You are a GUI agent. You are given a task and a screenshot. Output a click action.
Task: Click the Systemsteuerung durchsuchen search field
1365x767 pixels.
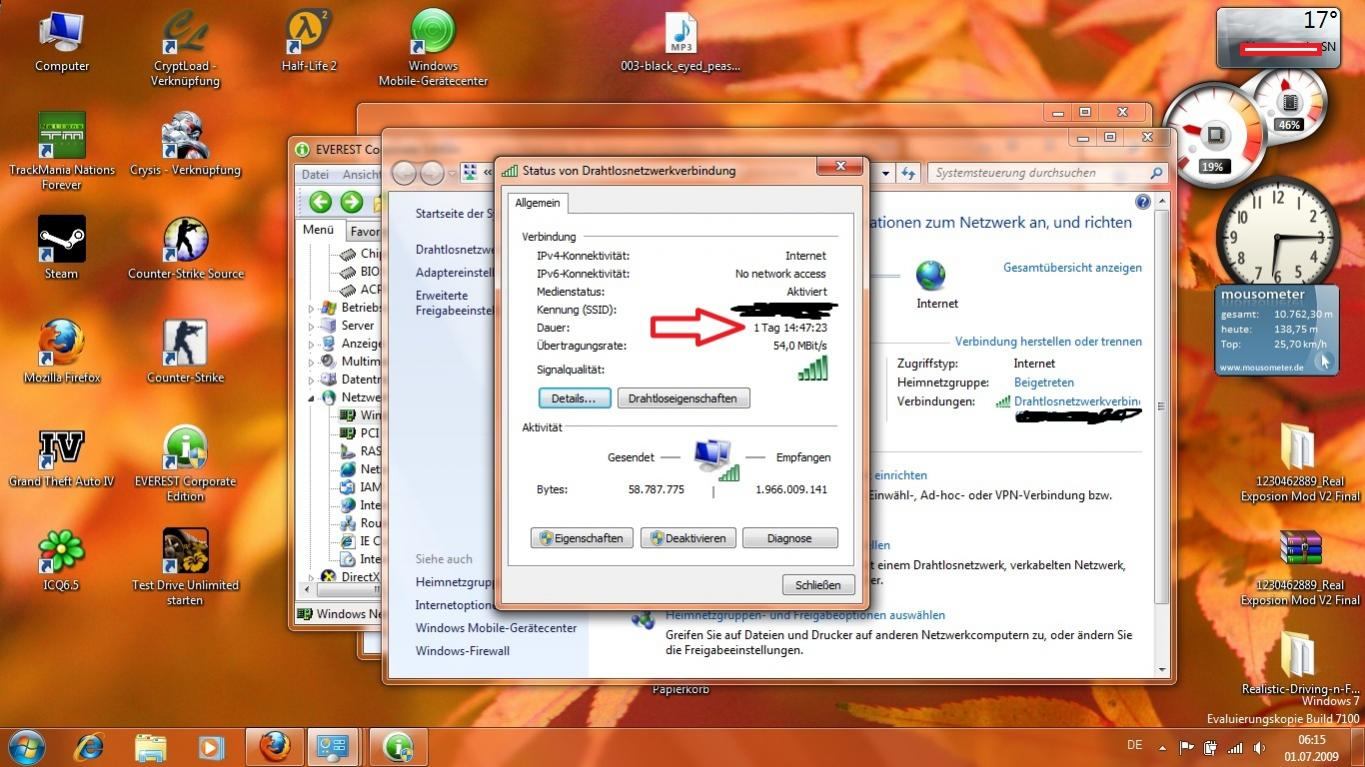1048,173
